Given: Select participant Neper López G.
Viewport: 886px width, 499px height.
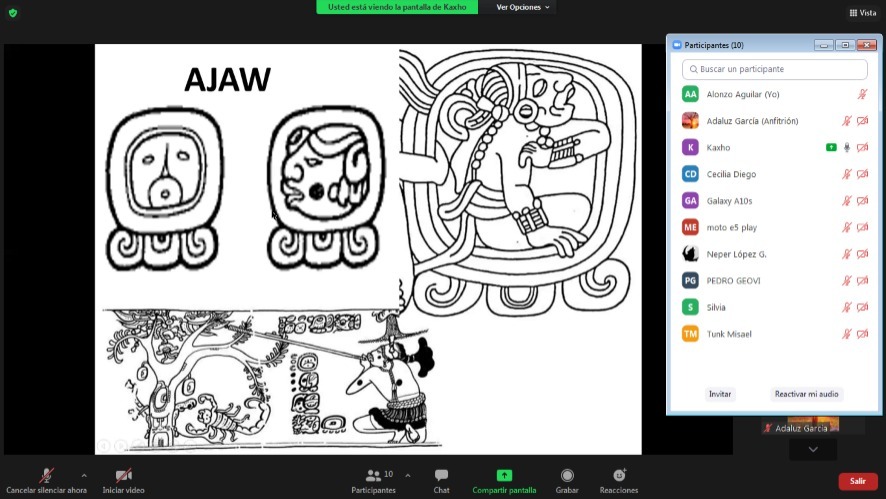Looking at the screenshot, I should coord(774,254).
